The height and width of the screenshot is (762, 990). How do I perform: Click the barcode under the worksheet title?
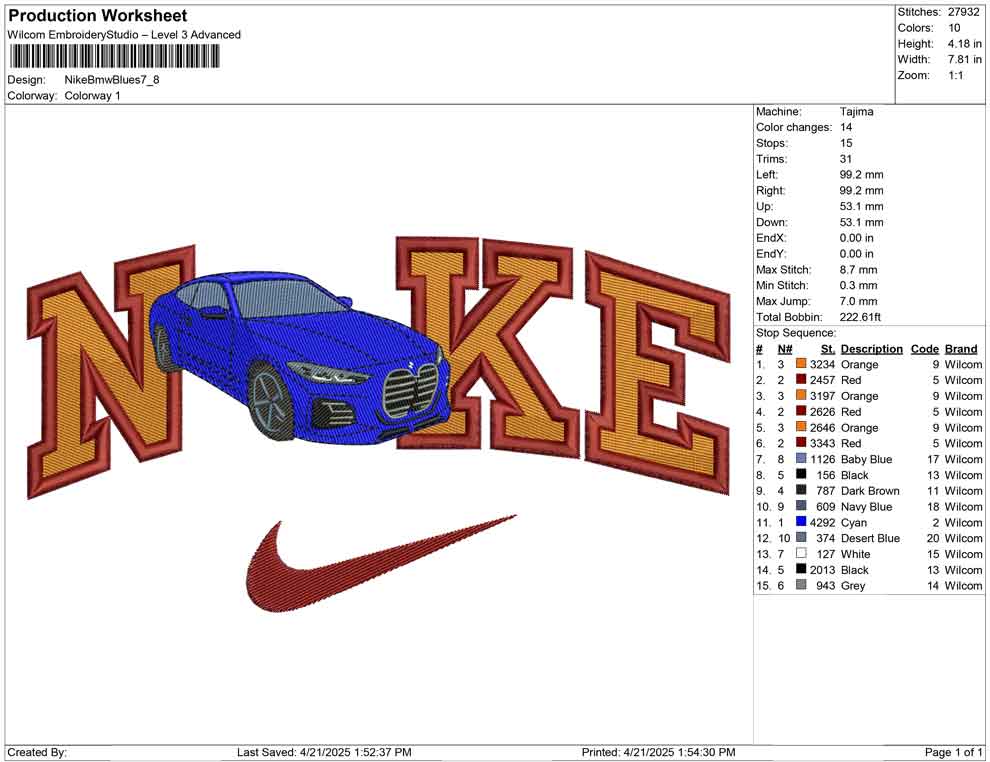tap(114, 57)
